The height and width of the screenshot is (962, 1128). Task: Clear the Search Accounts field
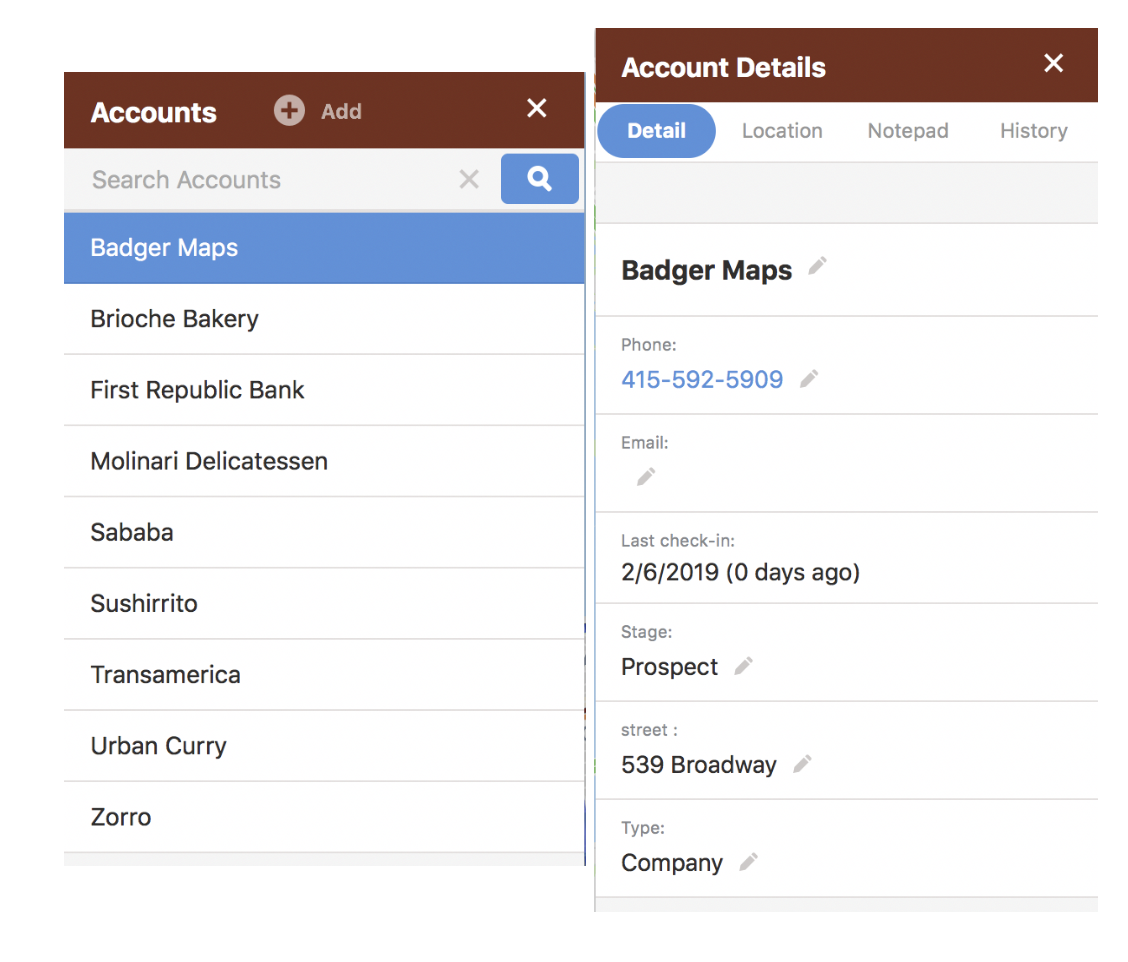(x=469, y=179)
